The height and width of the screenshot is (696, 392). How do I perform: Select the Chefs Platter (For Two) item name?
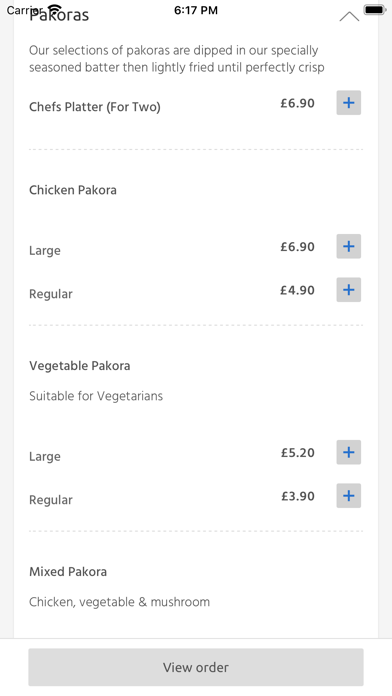click(x=95, y=107)
